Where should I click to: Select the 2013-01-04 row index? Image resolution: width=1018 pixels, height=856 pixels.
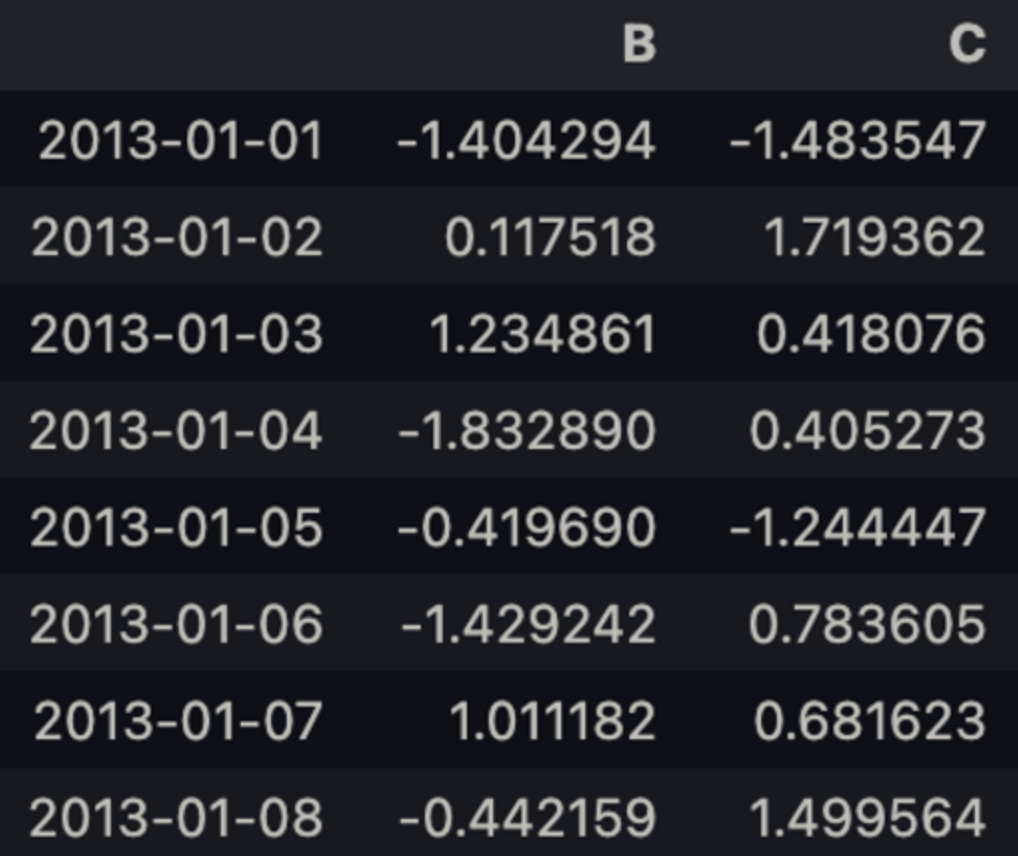click(x=177, y=431)
